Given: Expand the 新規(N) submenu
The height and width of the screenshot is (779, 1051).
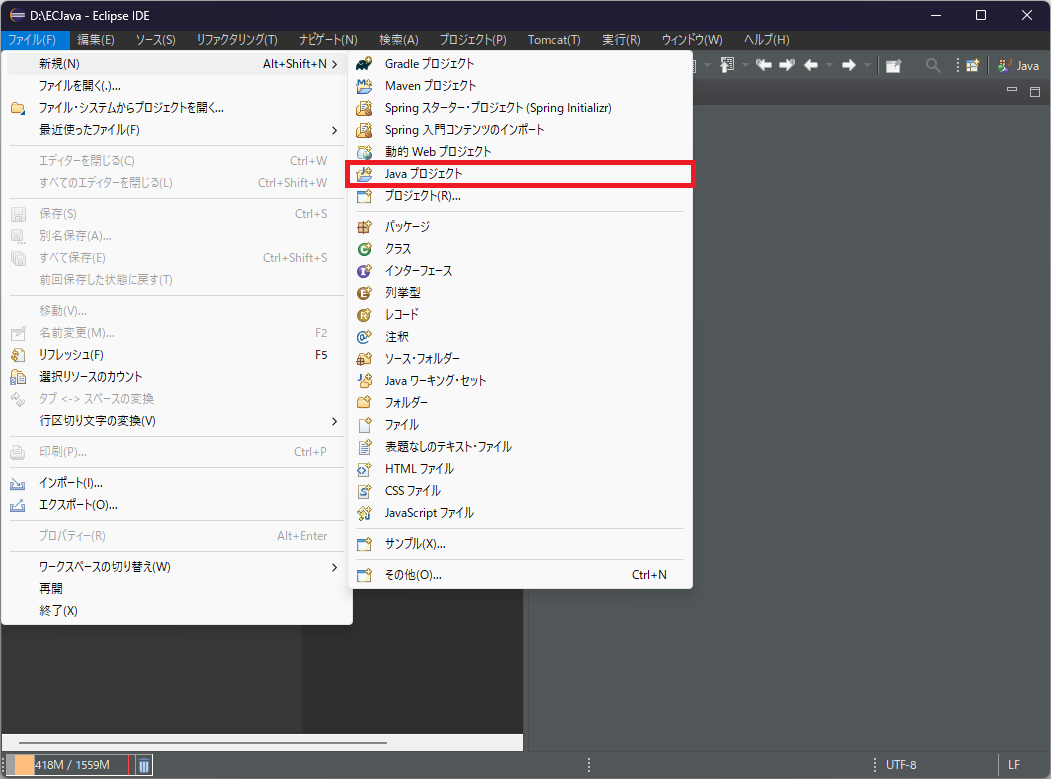Looking at the screenshot, I should (x=177, y=64).
